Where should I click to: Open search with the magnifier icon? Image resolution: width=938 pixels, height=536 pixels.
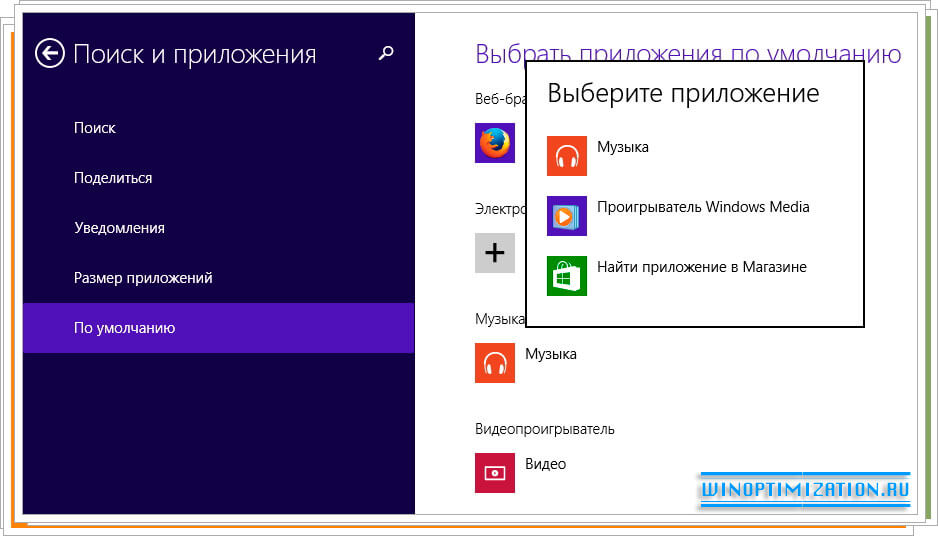click(x=386, y=53)
